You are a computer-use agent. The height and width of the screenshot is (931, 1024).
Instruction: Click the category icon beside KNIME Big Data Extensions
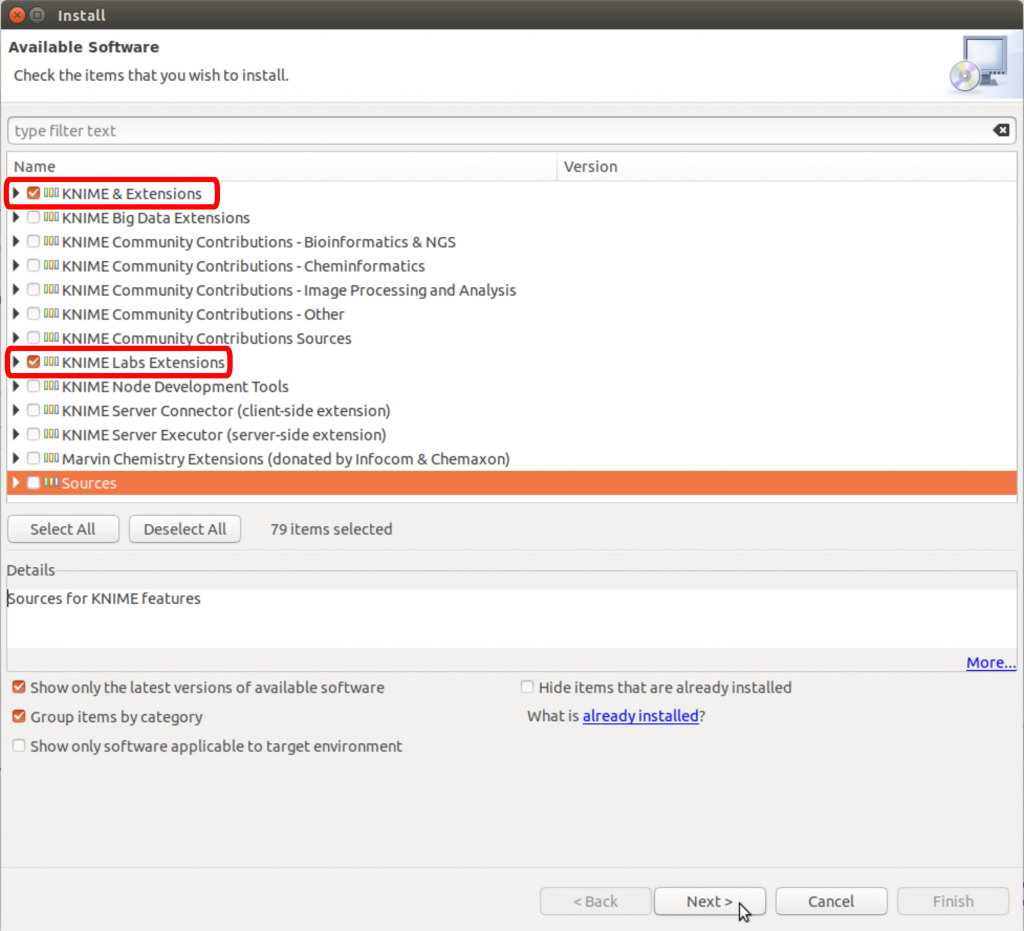click(x=51, y=217)
